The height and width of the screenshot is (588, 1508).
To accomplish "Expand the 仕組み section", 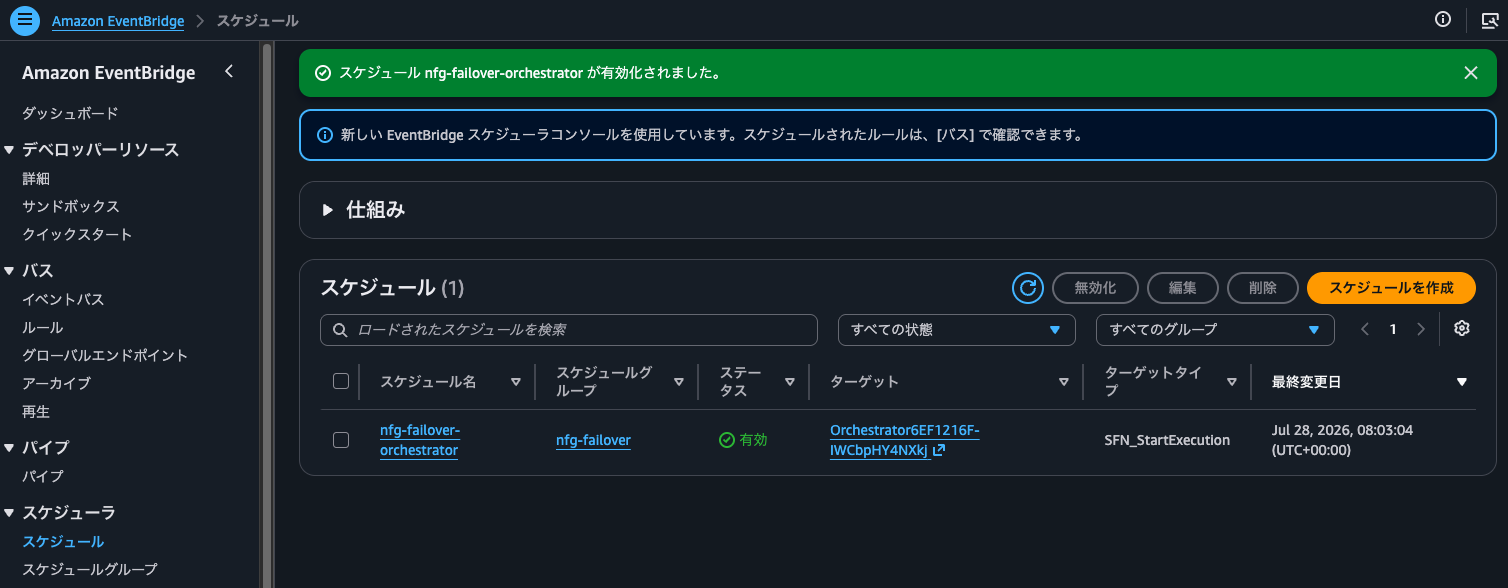I will tap(327, 210).
